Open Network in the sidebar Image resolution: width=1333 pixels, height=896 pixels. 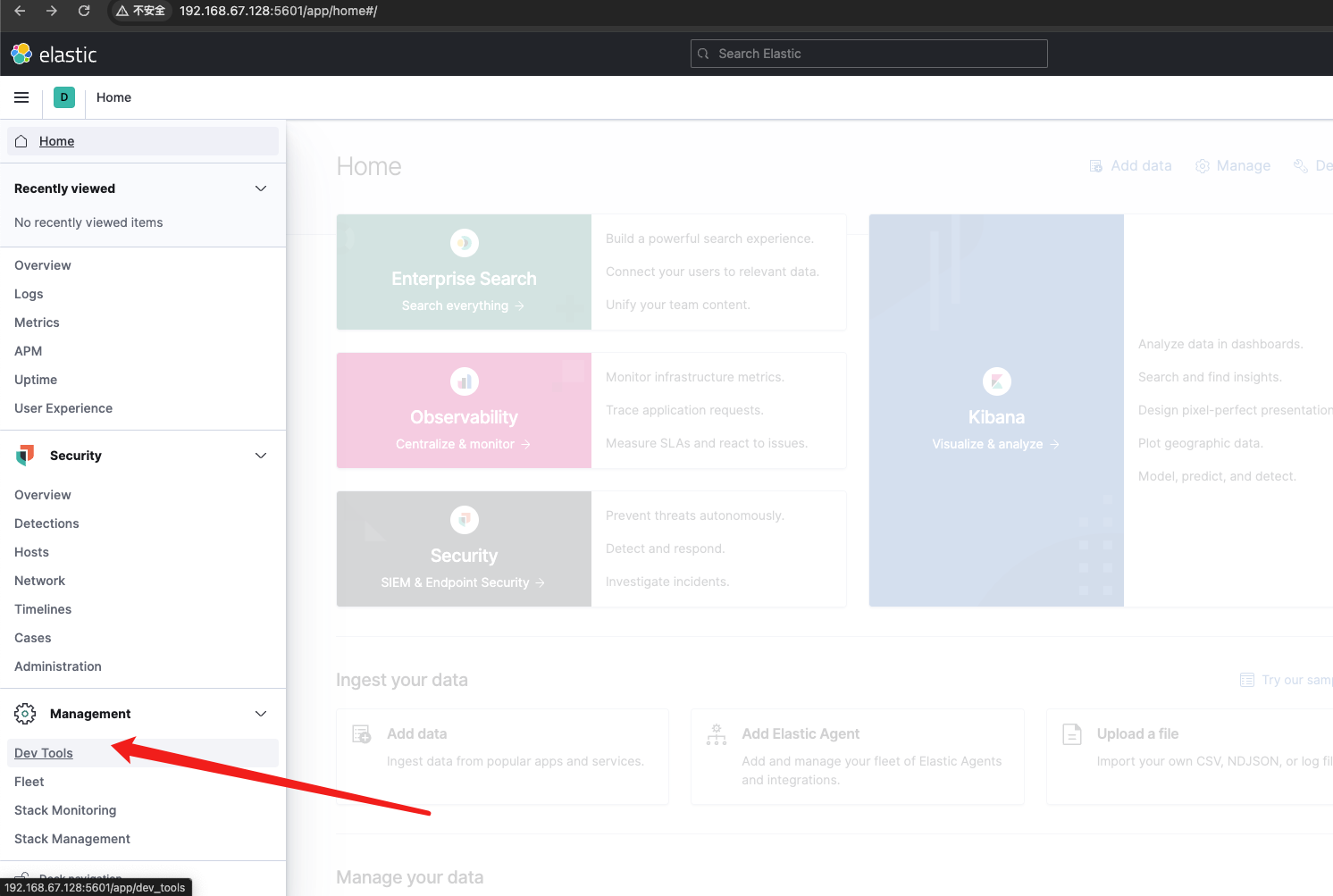(39, 581)
